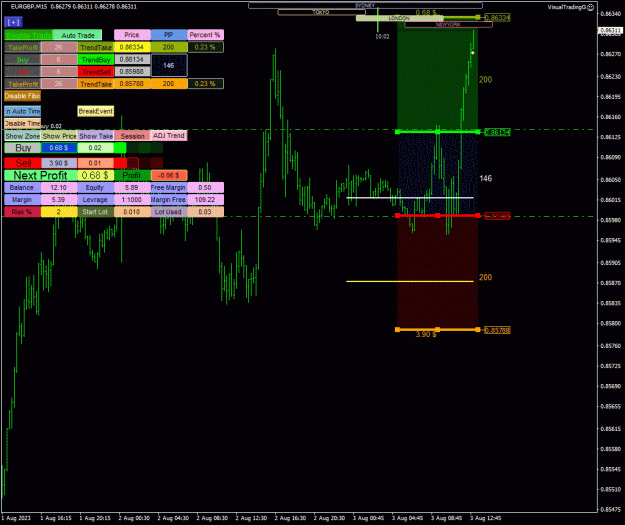Click the green 0.86134 line price tag

coord(497,132)
